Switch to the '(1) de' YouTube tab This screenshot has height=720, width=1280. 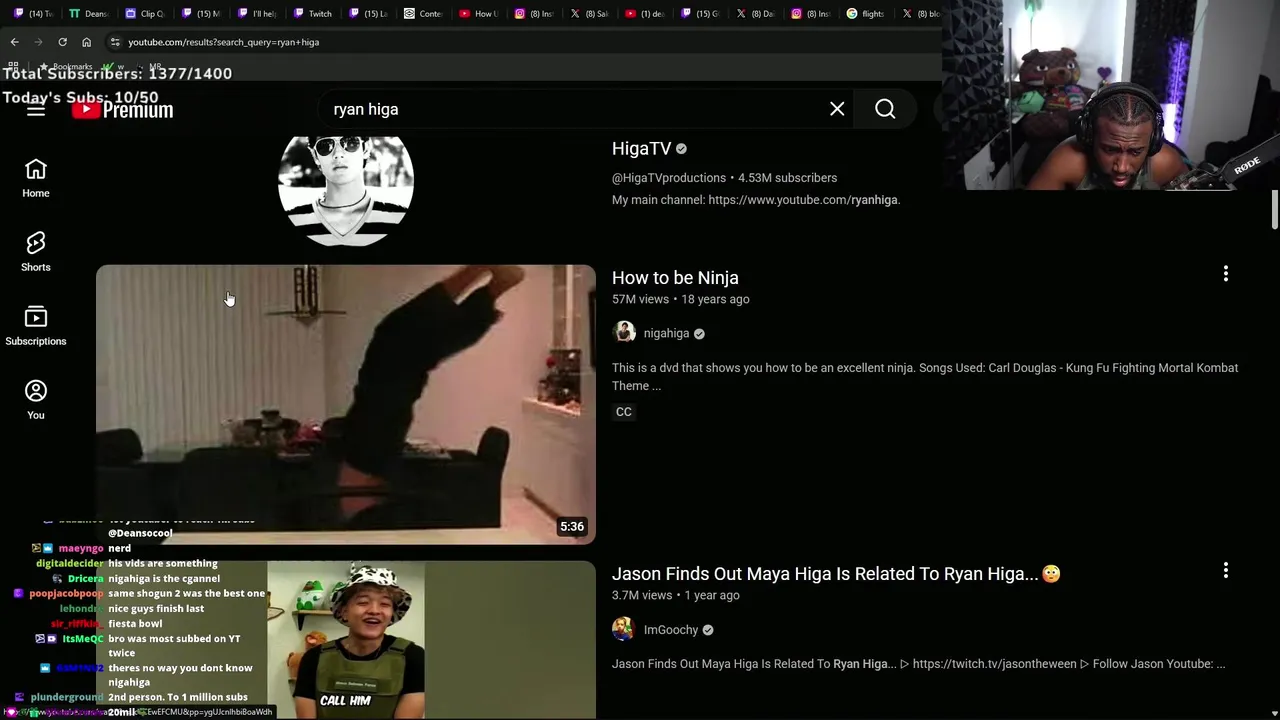tap(644, 14)
